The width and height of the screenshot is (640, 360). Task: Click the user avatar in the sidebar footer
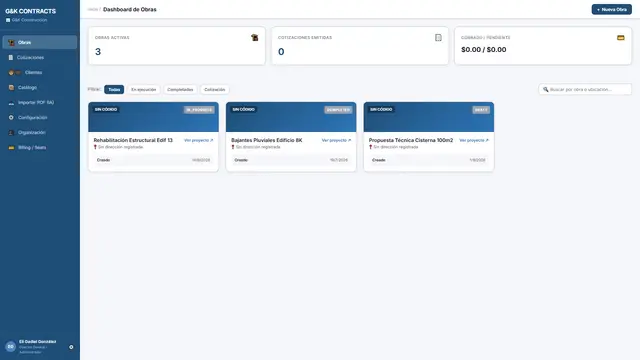pyautogui.click(x=11, y=347)
